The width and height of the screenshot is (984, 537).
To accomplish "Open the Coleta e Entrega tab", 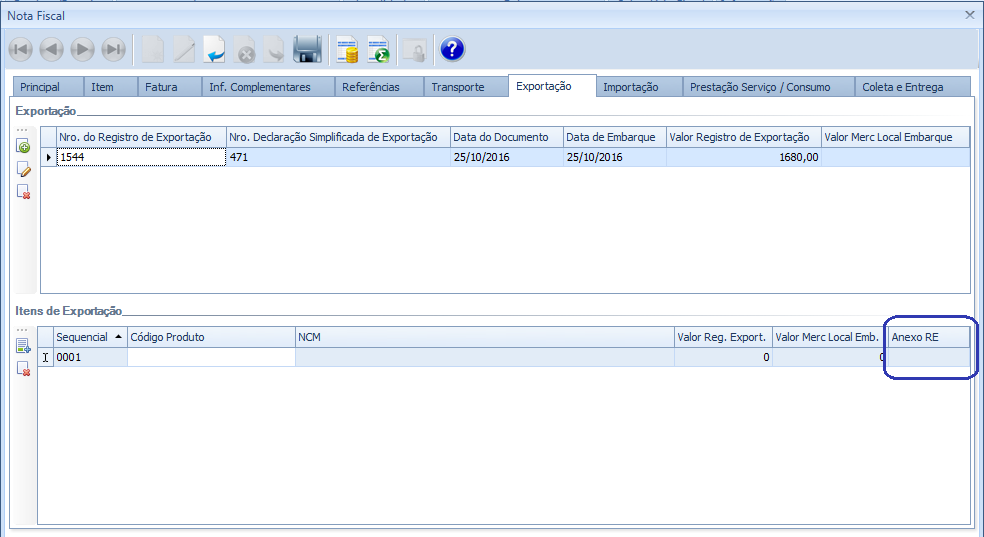I will (x=903, y=87).
